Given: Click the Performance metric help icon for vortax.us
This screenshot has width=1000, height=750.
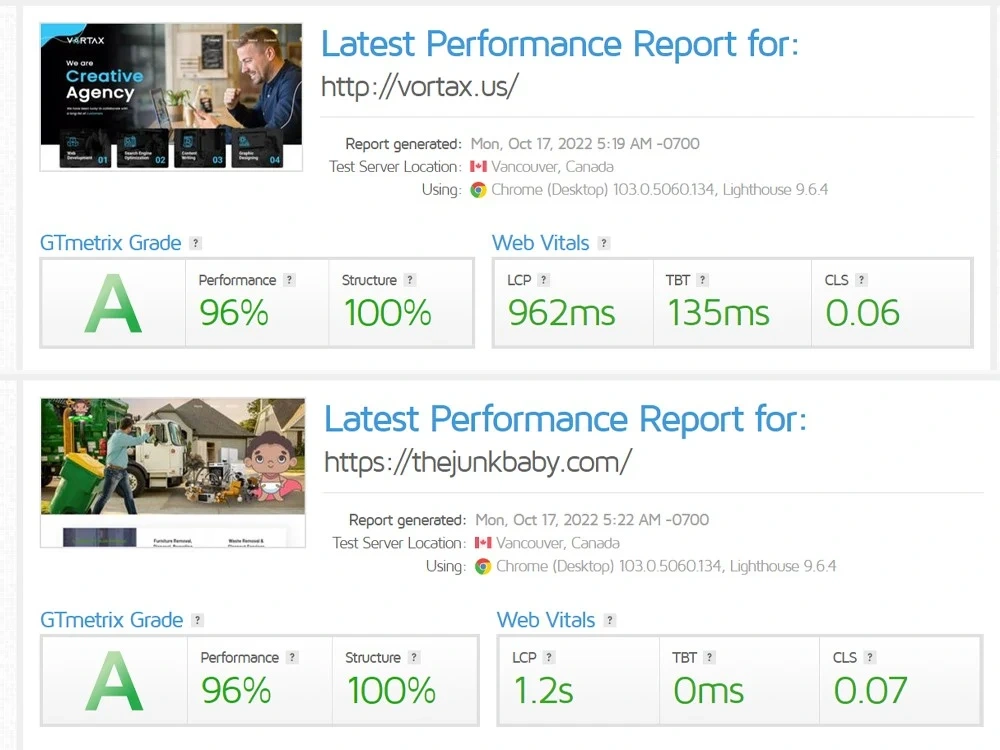Looking at the screenshot, I should click(x=289, y=280).
